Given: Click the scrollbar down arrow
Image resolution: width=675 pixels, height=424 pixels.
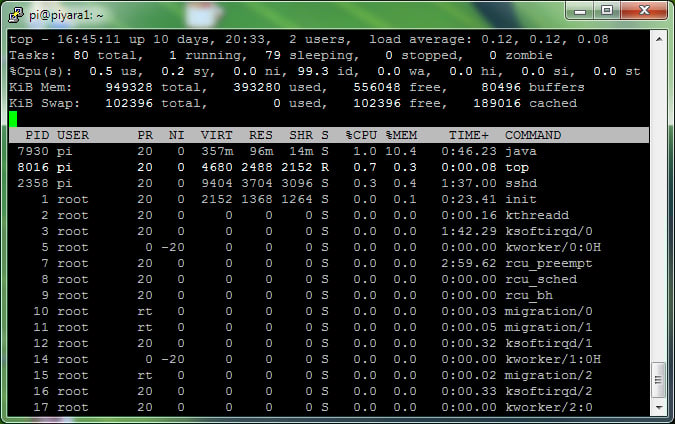Looking at the screenshot, I should (x=659, y=407).
